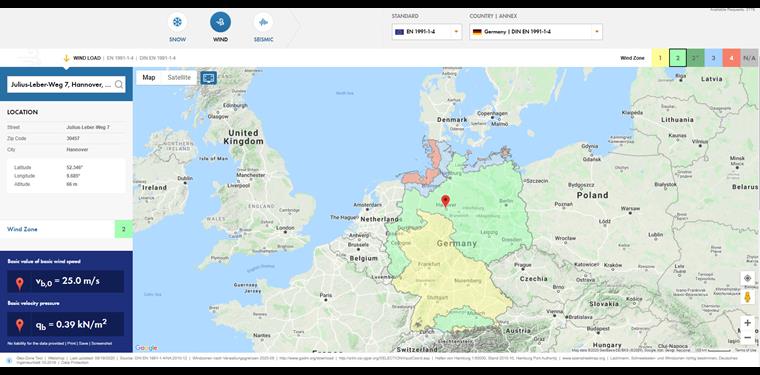
Task: Click the Print link in the disclaimer line
Action: tap(71, 344)
